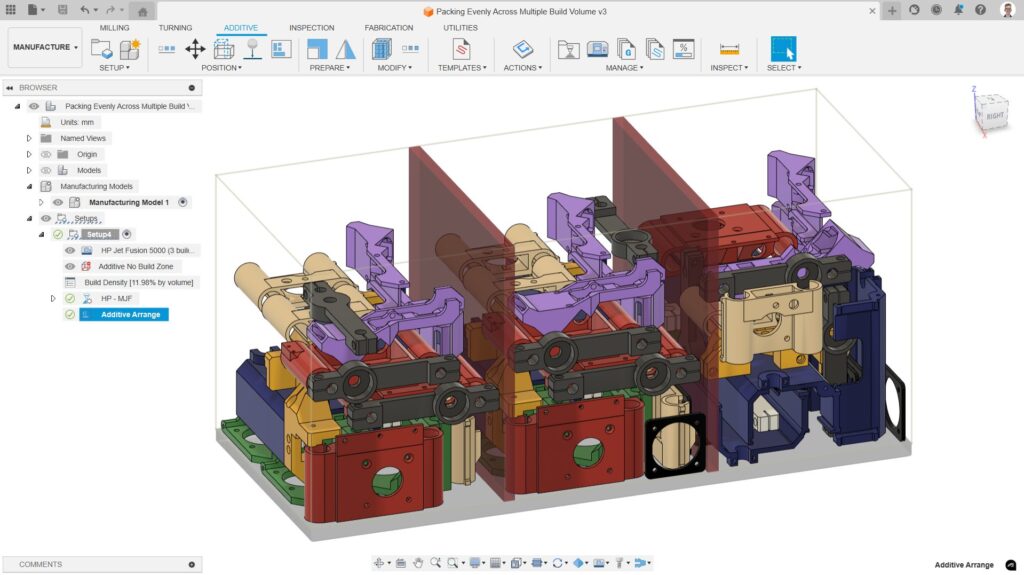Activate Manufacturing Model 1 radio button
This screenshot has width=1024, height=575.
click(183, 202)
